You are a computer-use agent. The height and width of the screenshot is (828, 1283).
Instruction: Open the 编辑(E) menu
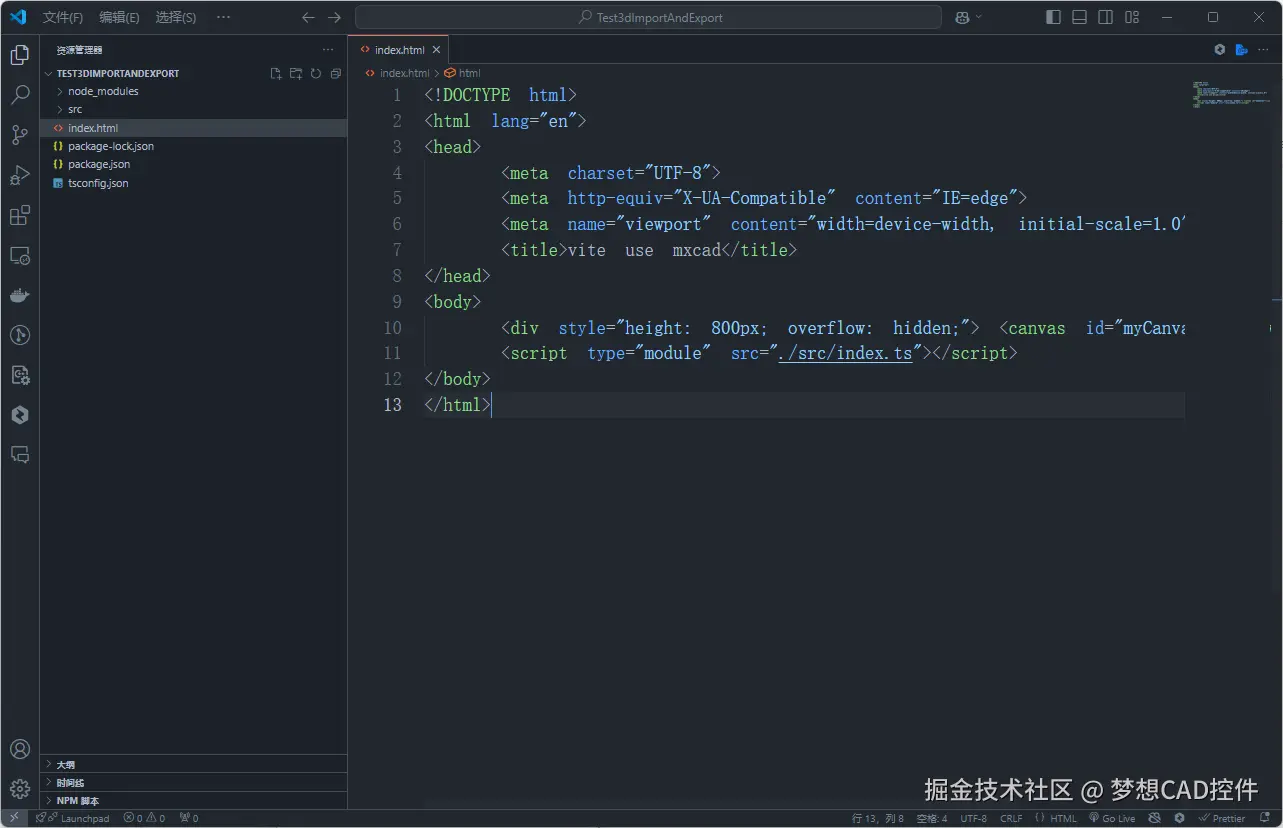click(x=120, y=17)
